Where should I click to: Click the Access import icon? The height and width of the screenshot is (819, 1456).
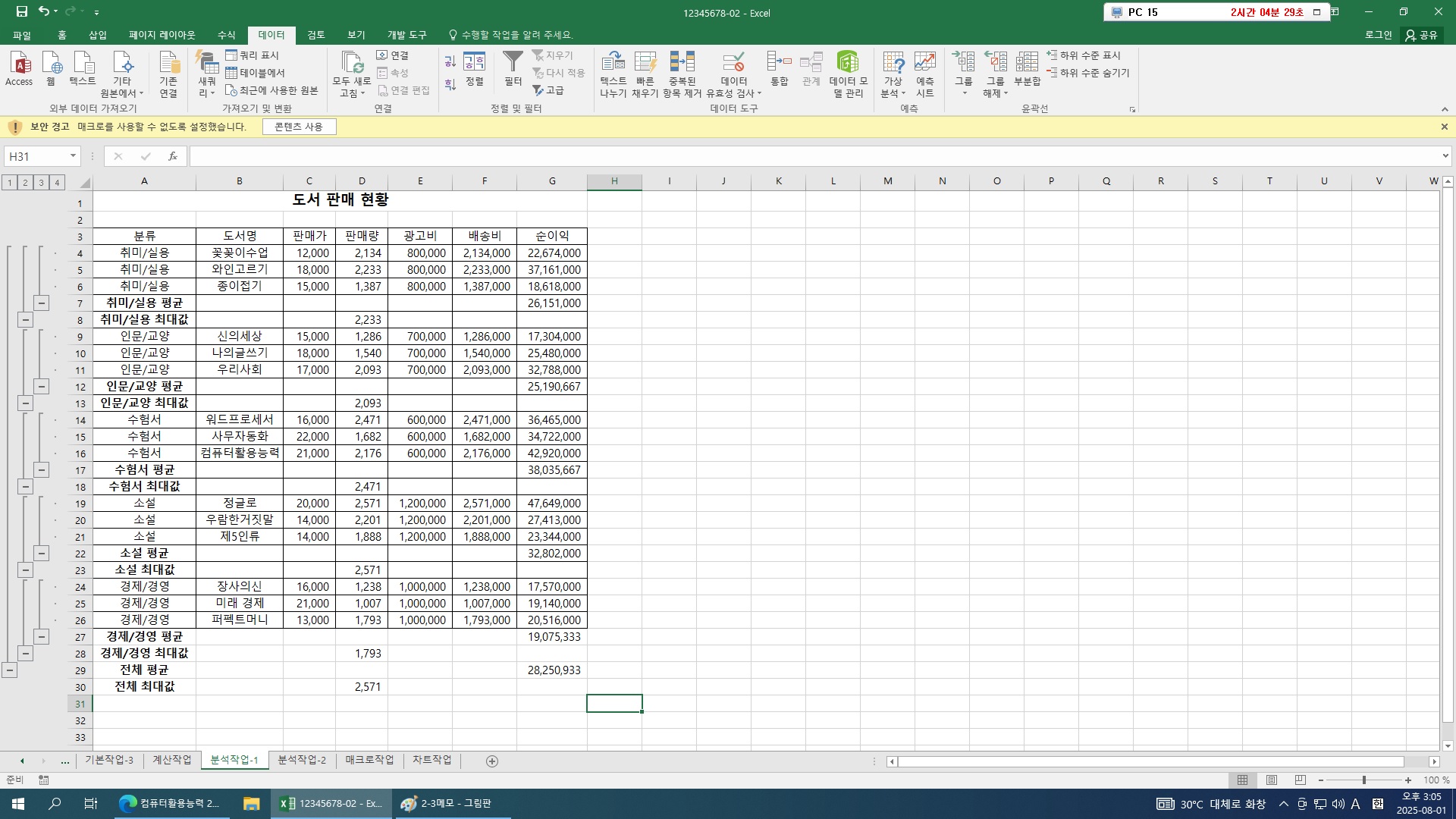pos(19,64)
